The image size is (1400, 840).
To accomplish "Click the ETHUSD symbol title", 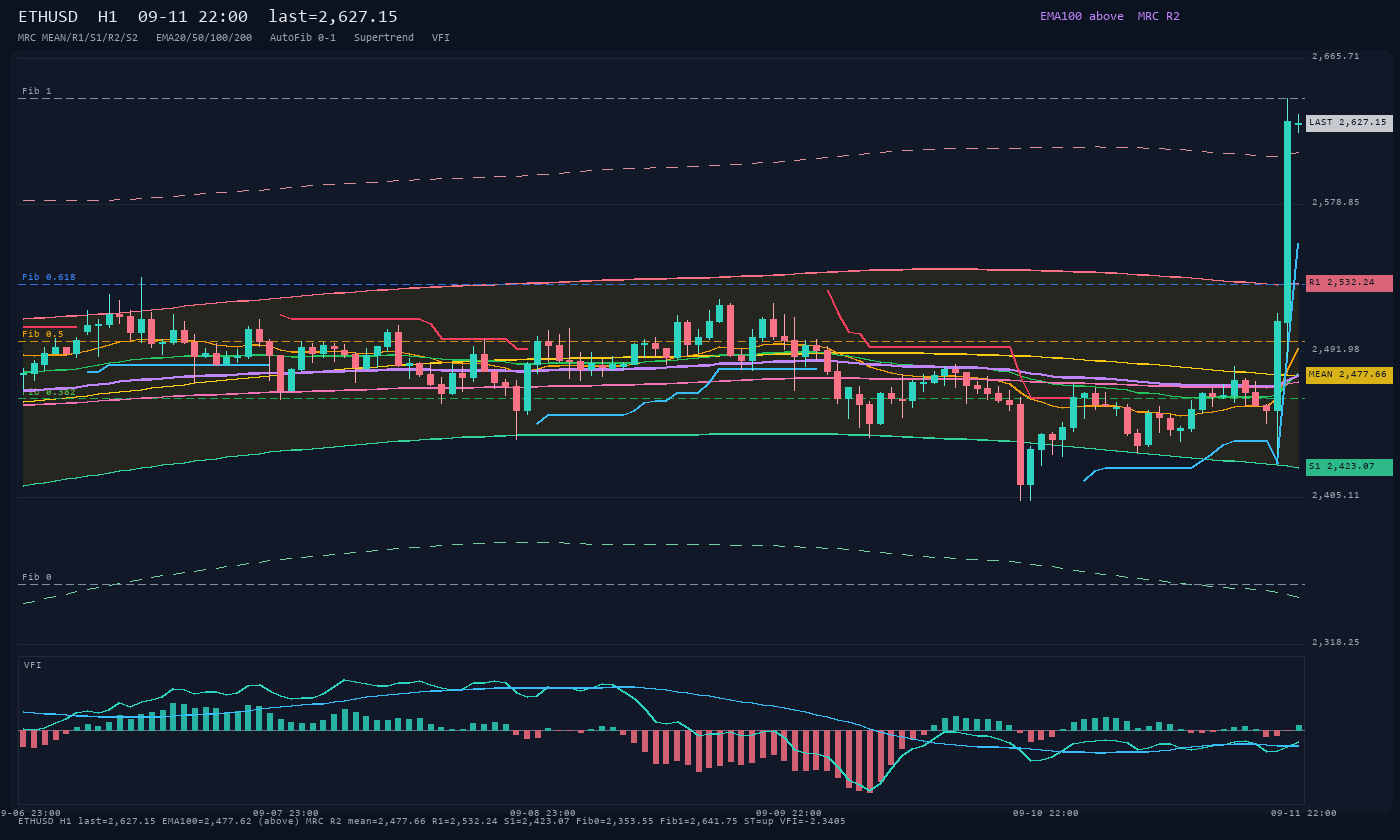I will 48,17.
